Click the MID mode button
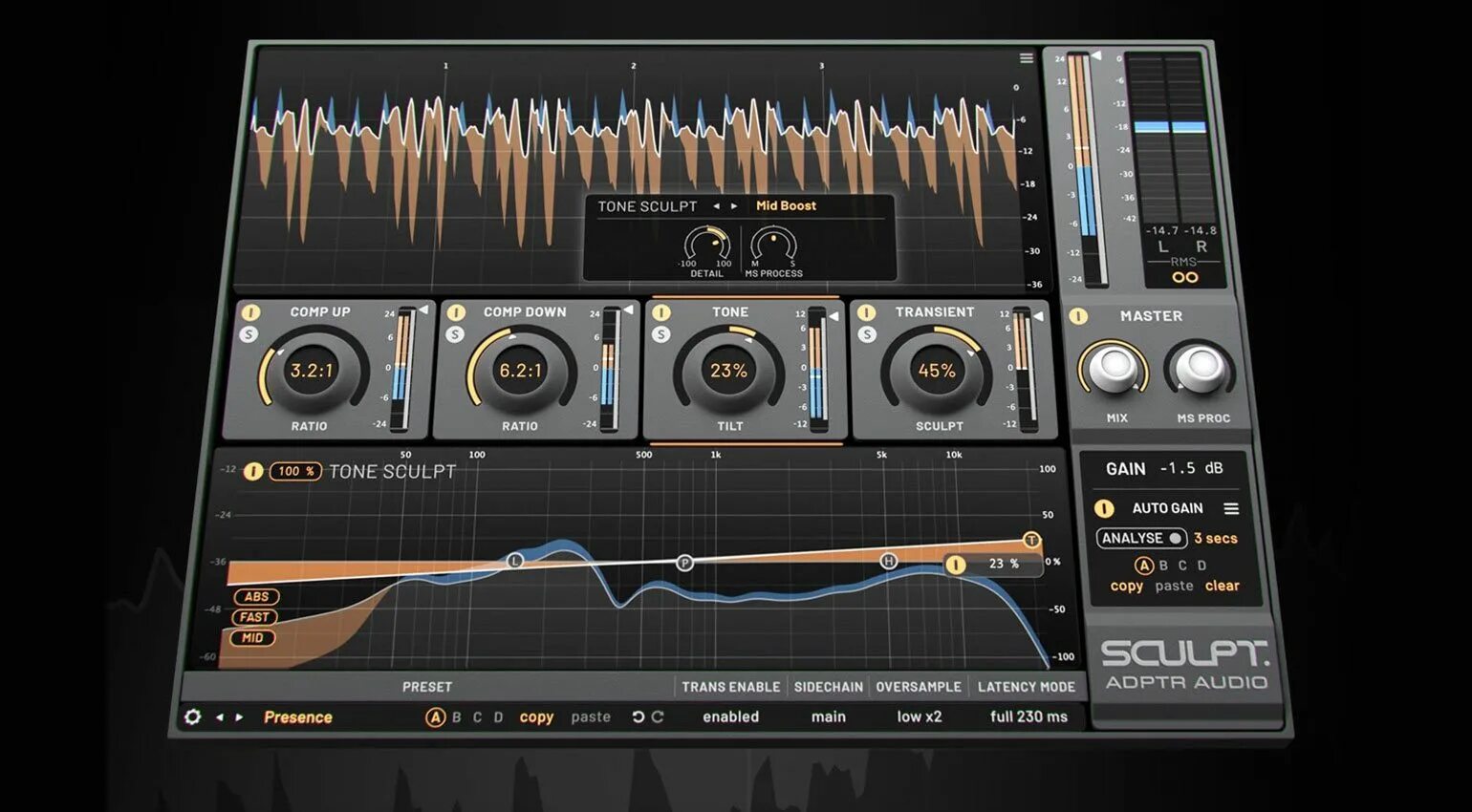The image size is (1472, 812). tap(252, 638)
